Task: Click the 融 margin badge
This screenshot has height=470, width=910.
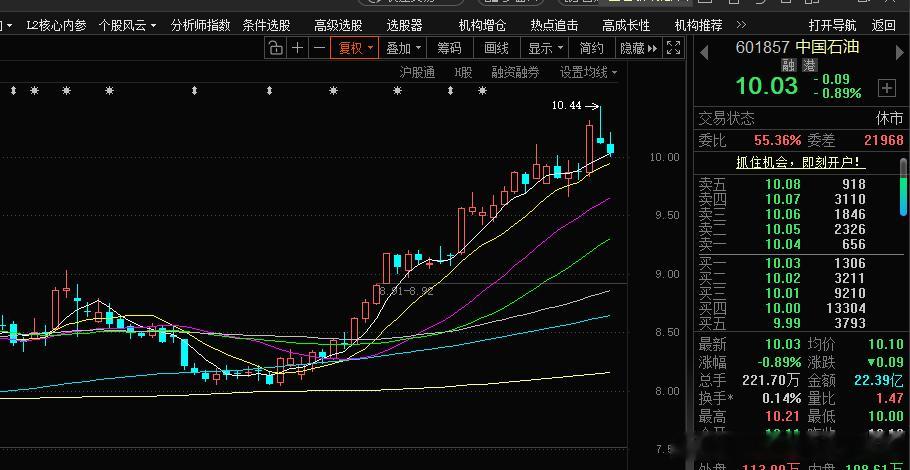Action: click(788, 66)
